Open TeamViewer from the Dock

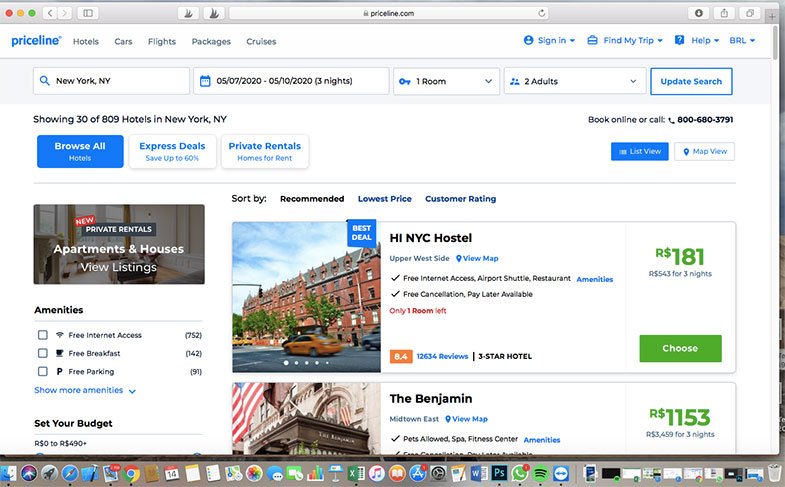(x=561, y=473)
